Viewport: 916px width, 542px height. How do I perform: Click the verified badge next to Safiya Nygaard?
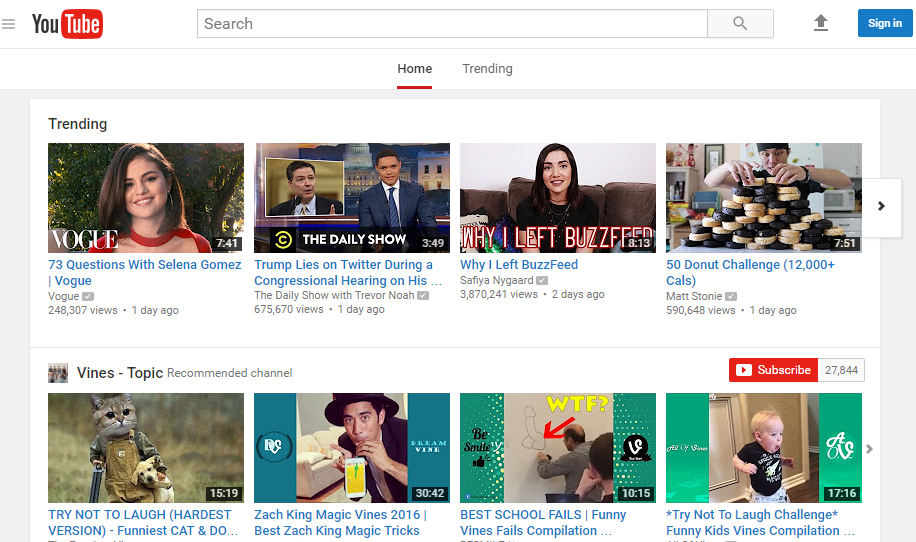pos(542,281)
